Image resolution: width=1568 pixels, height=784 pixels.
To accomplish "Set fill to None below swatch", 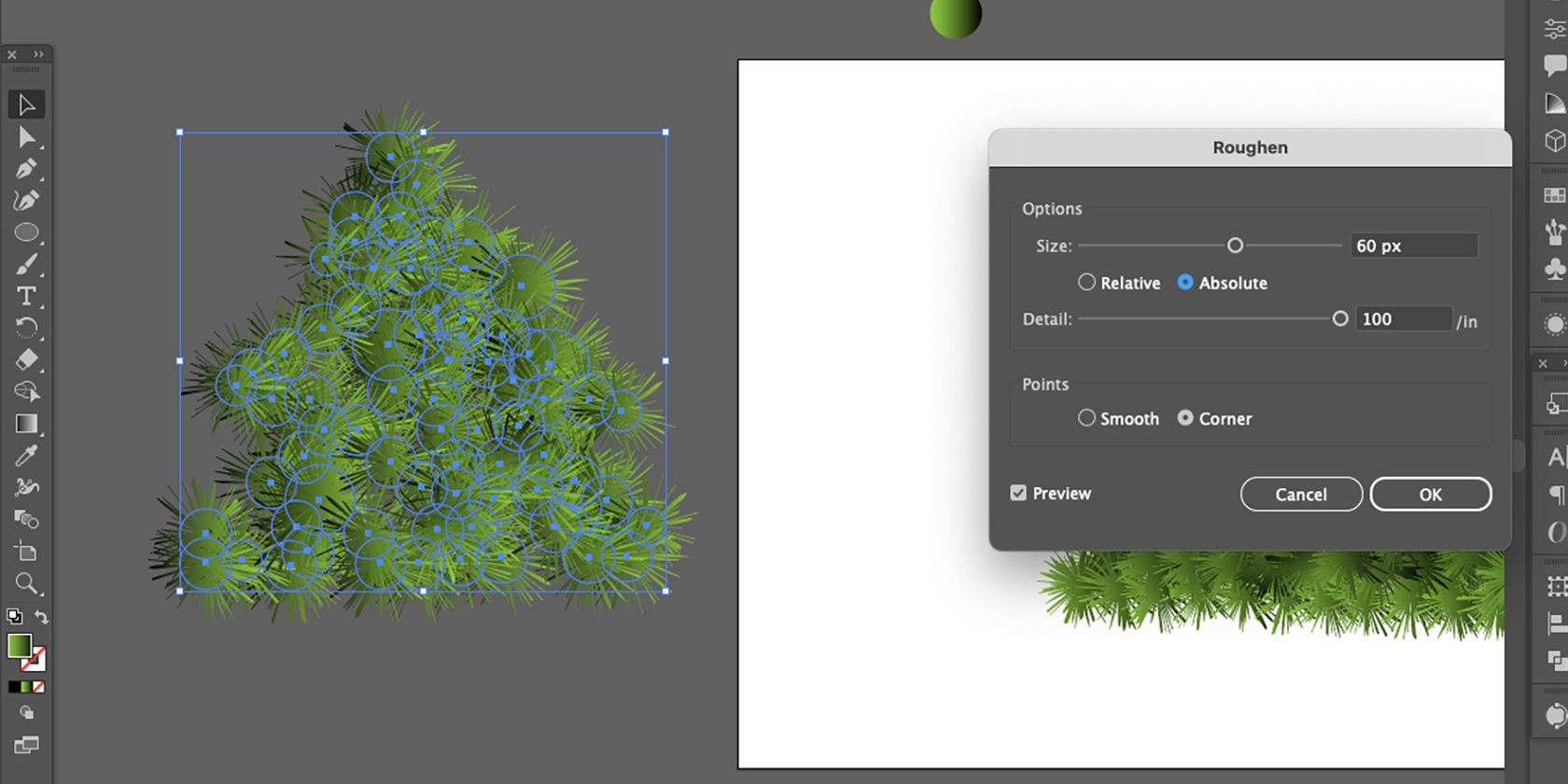I will pos(38,687).
